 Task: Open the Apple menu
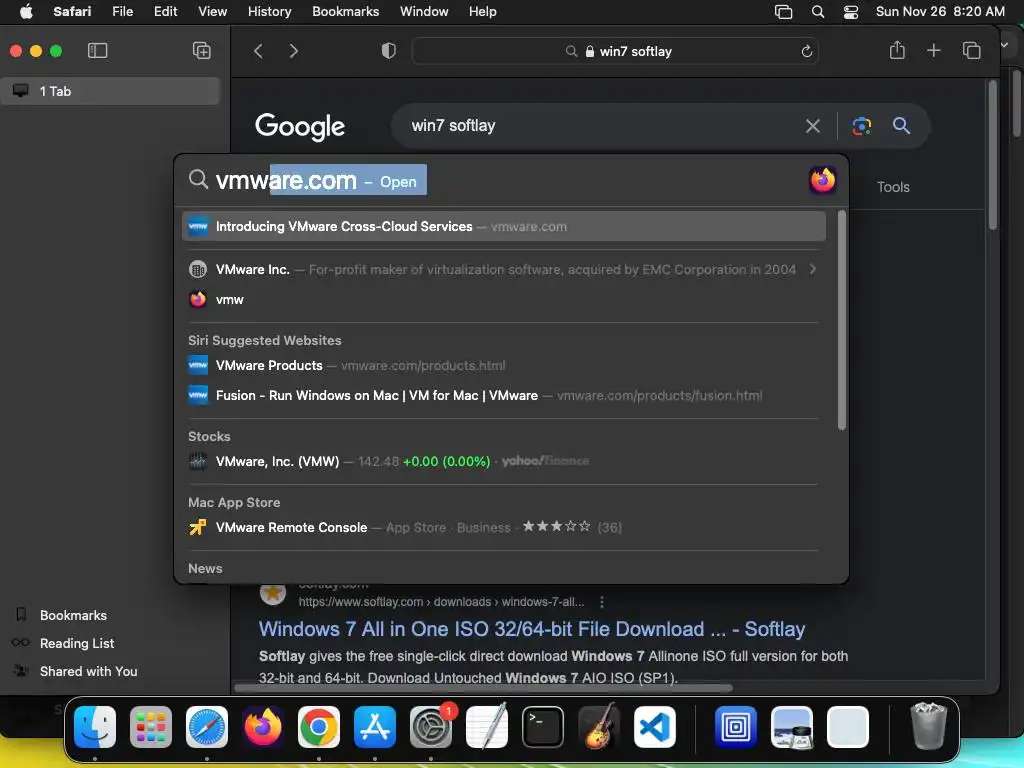tap(26, 12)
